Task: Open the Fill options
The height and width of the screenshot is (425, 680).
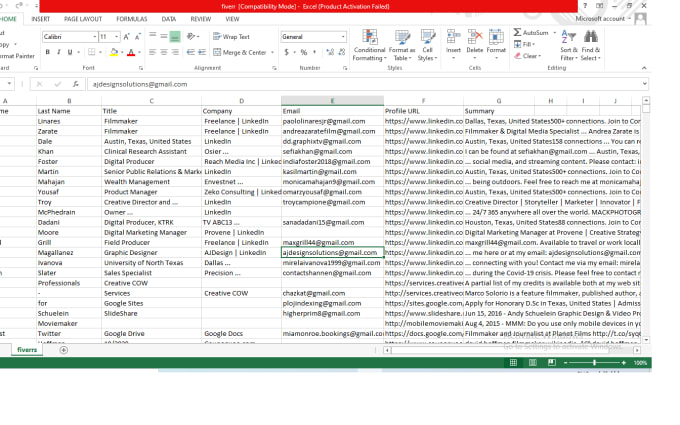Action: [524, 44]
